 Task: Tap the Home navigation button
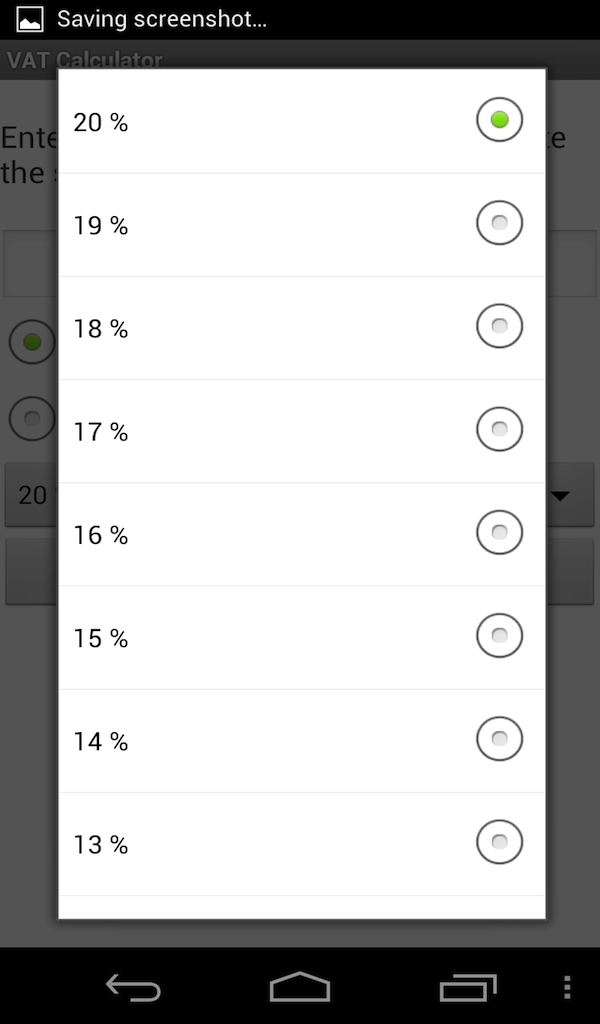[x=299, y=987]
